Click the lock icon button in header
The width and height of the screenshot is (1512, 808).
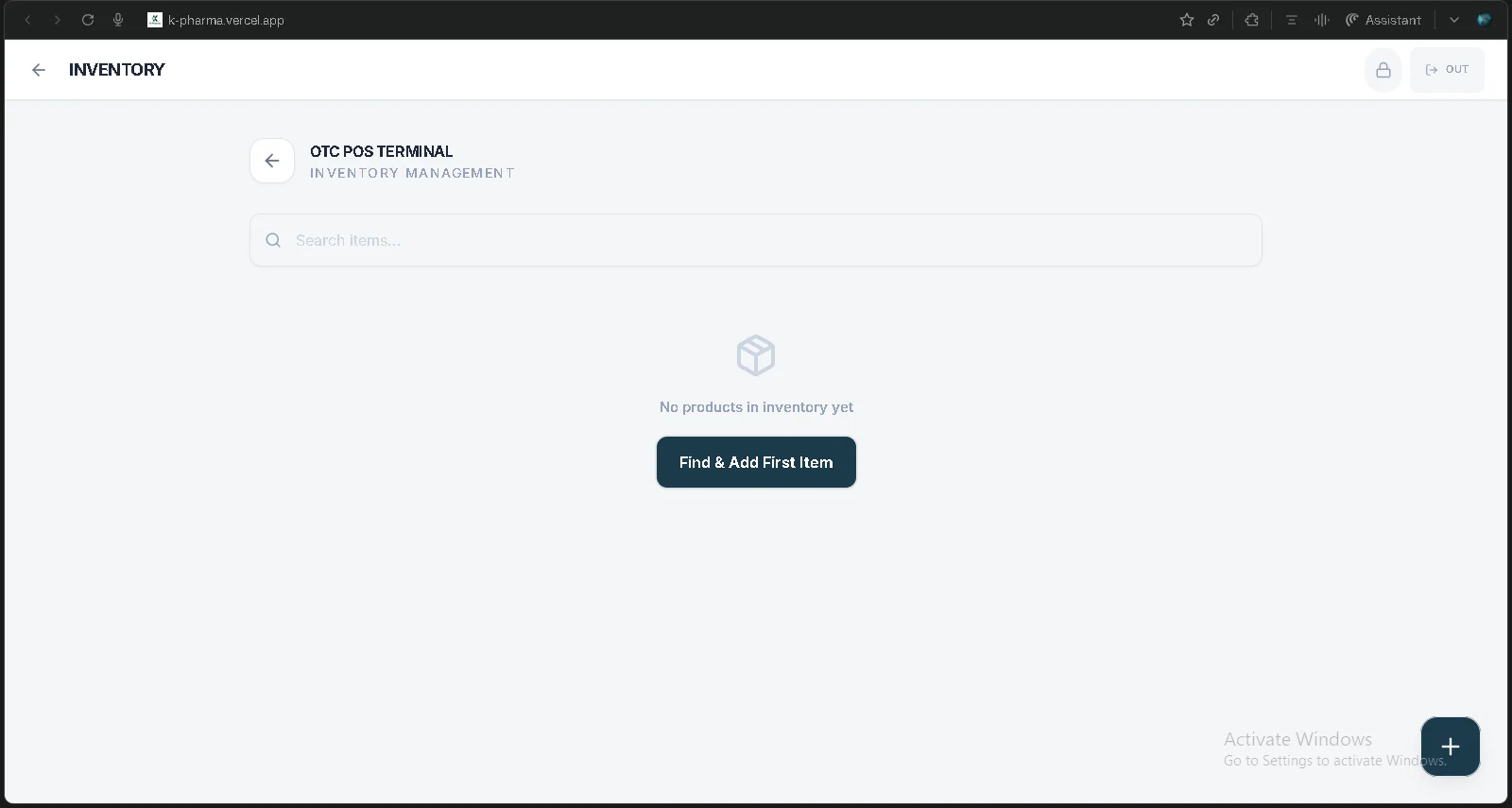[x=1383, y=70]
